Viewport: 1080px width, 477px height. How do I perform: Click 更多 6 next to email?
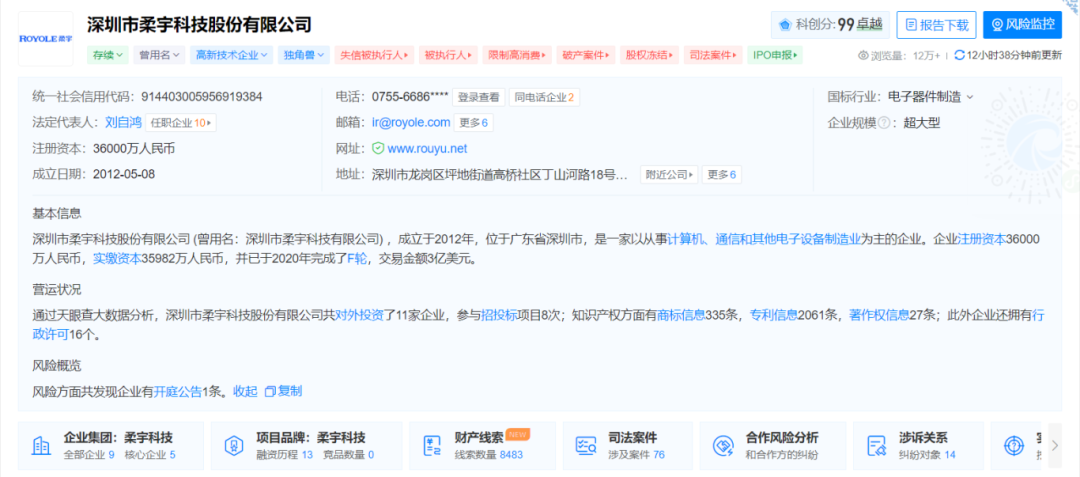pyautogui.click(x=474, y=123)
